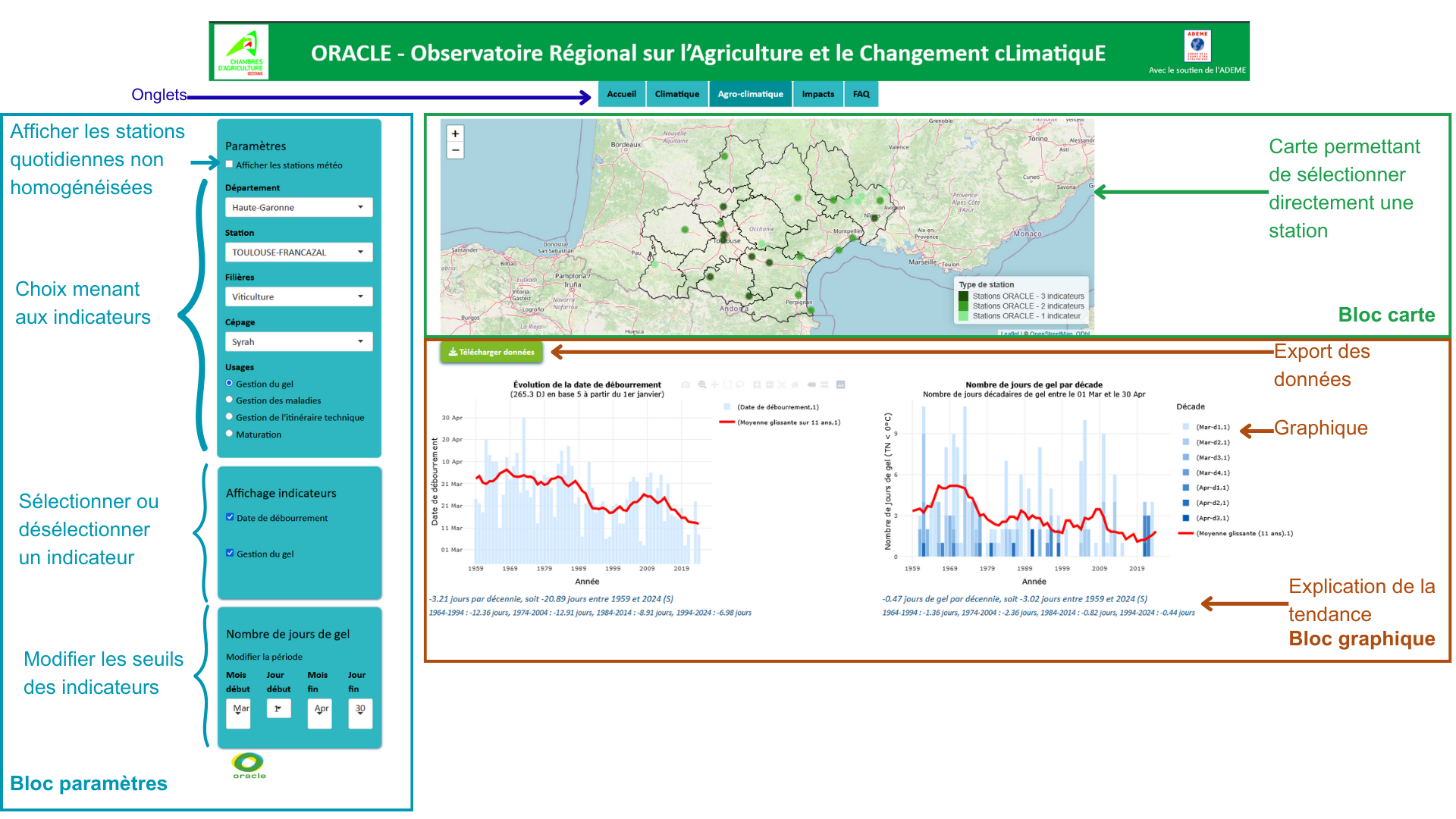Uncheck Date de débourrement indicator
This screenshot has height=819, width=1456.
(230, 517)
